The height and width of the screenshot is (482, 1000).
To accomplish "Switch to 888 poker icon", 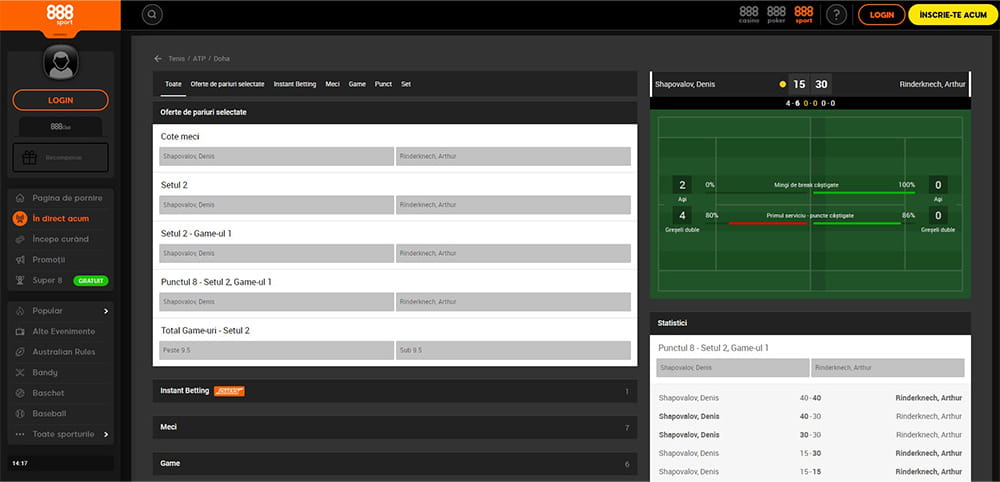I will (x=776, y=14).
